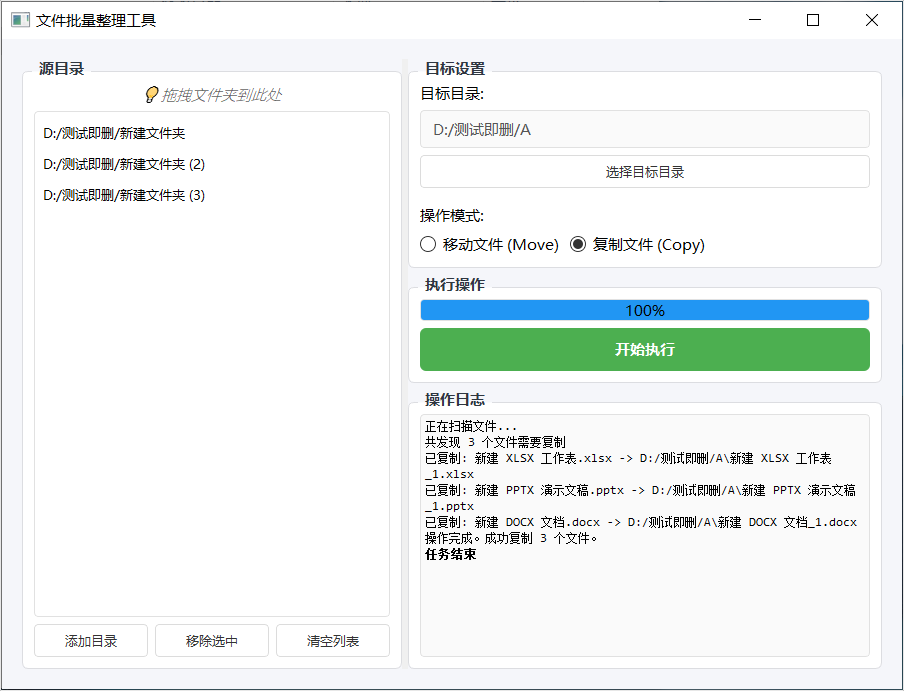Click 移除选中 to remove selected directory
The height and width of the screenshot is (691, 904).
(212, 641)
